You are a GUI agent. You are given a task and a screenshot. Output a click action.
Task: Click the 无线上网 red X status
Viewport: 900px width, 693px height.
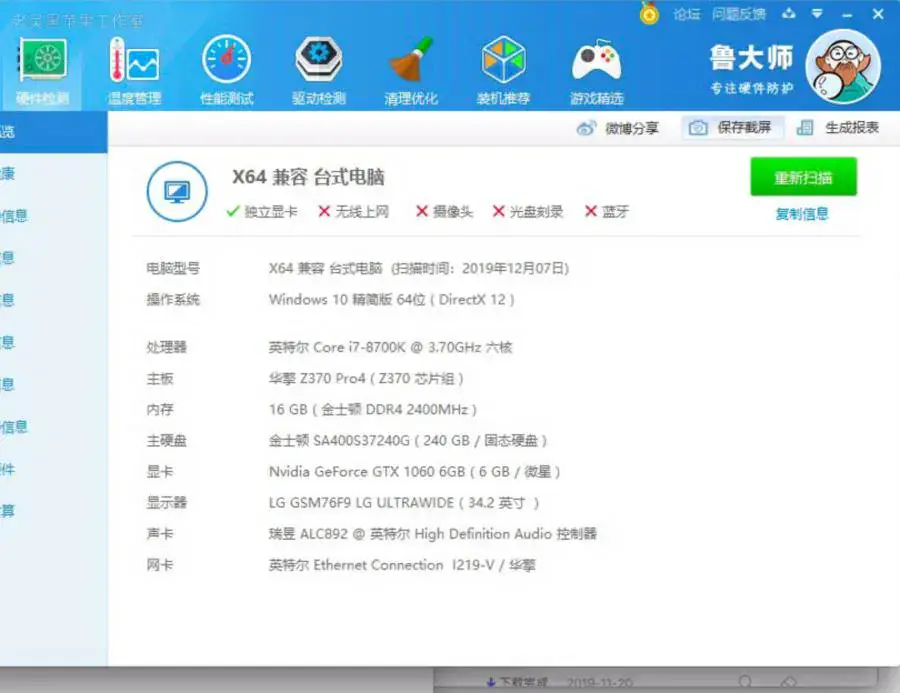click(354, 212)
